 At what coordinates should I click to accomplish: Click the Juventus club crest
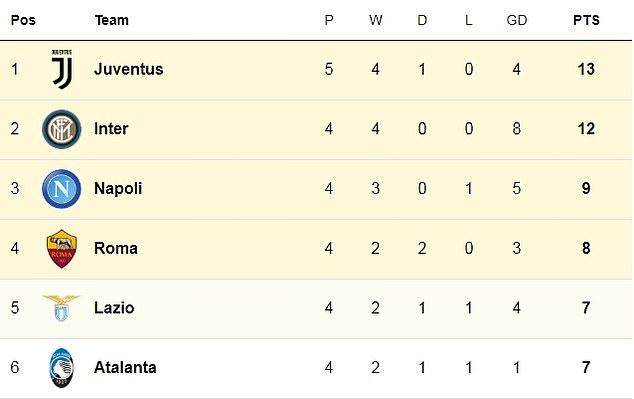tap(62, 69)
